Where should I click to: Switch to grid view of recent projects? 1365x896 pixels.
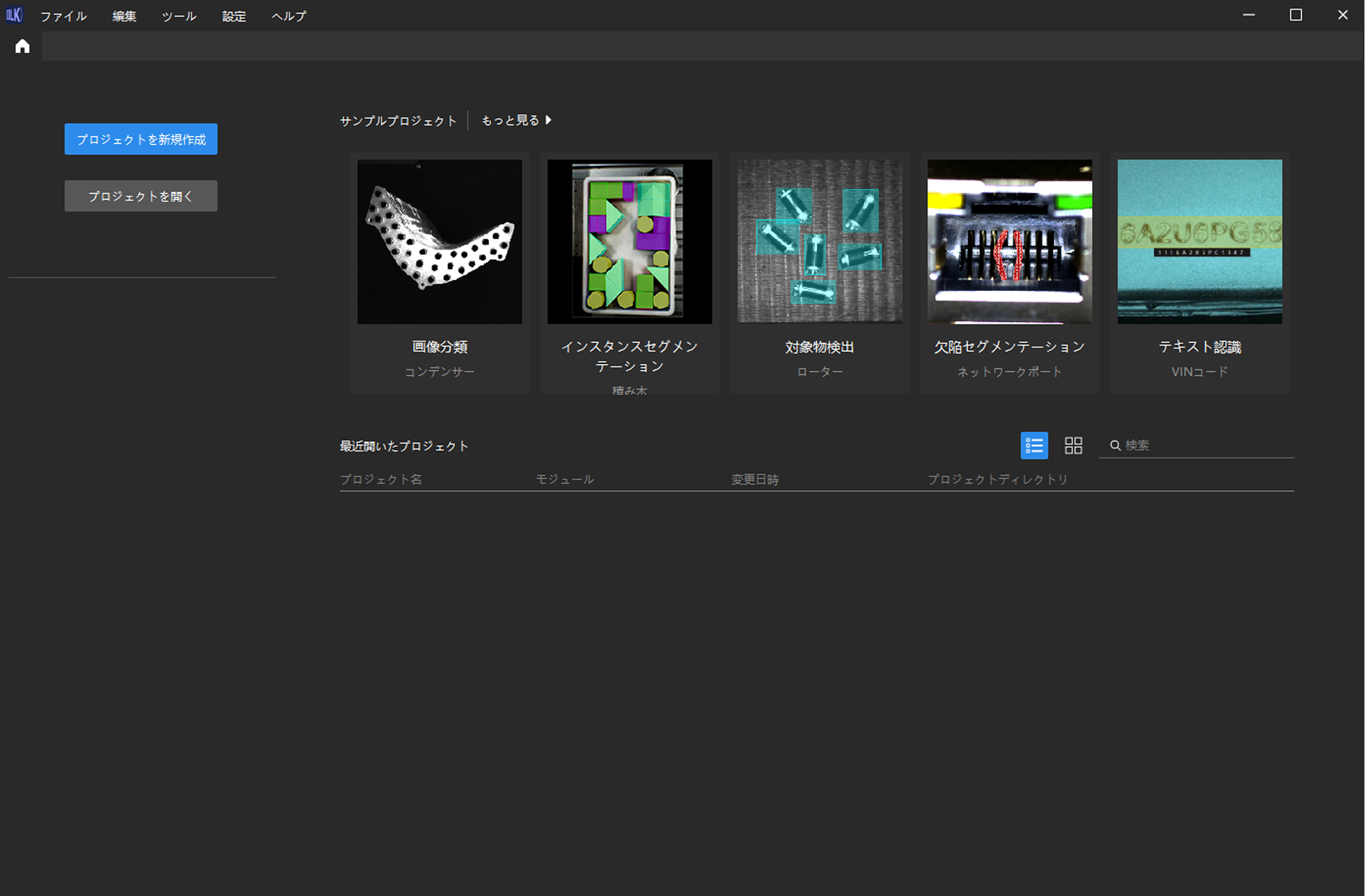(1073, 445)
